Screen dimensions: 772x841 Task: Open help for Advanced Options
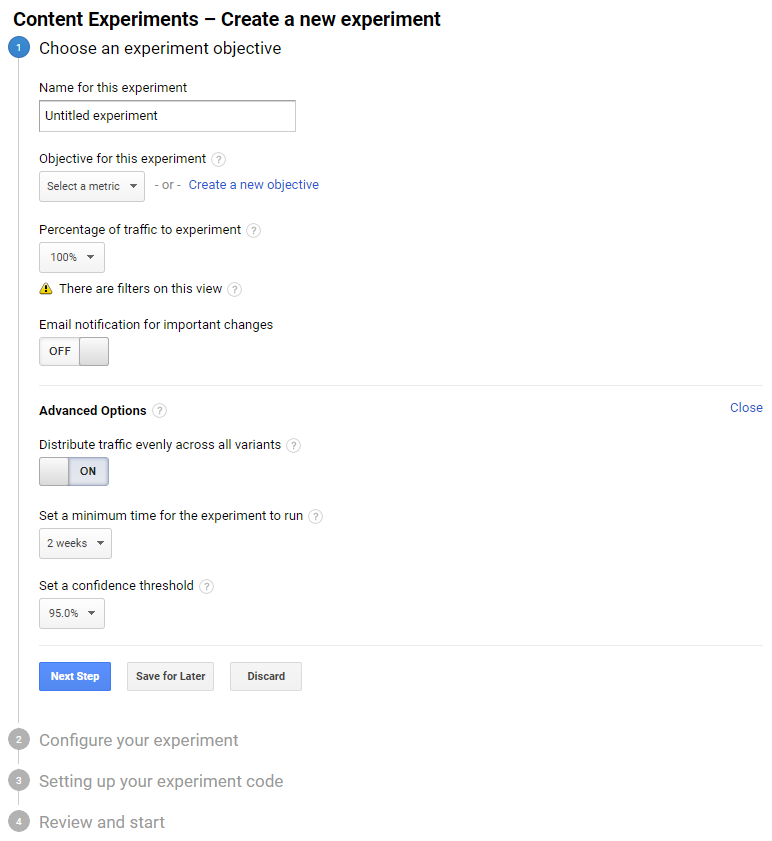tap(159, 410)
